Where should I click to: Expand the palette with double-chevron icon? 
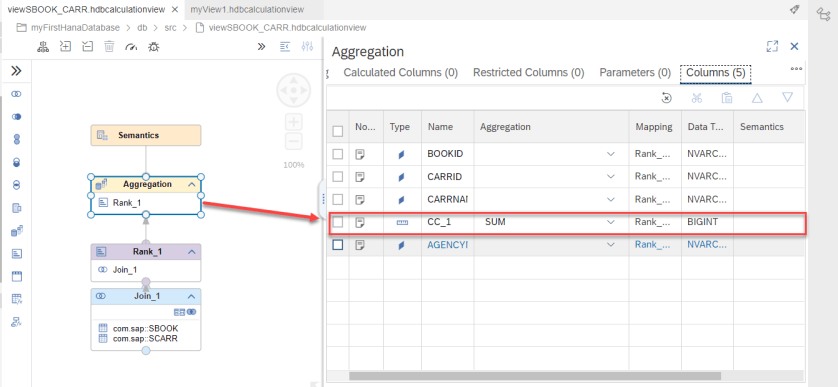(17, 71)
